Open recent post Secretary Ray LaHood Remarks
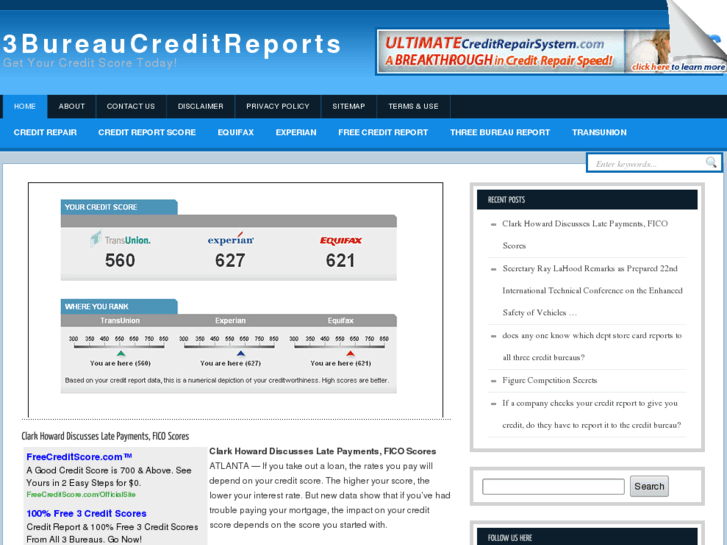Viewport: 727px width, 545px height. (592, 290)
